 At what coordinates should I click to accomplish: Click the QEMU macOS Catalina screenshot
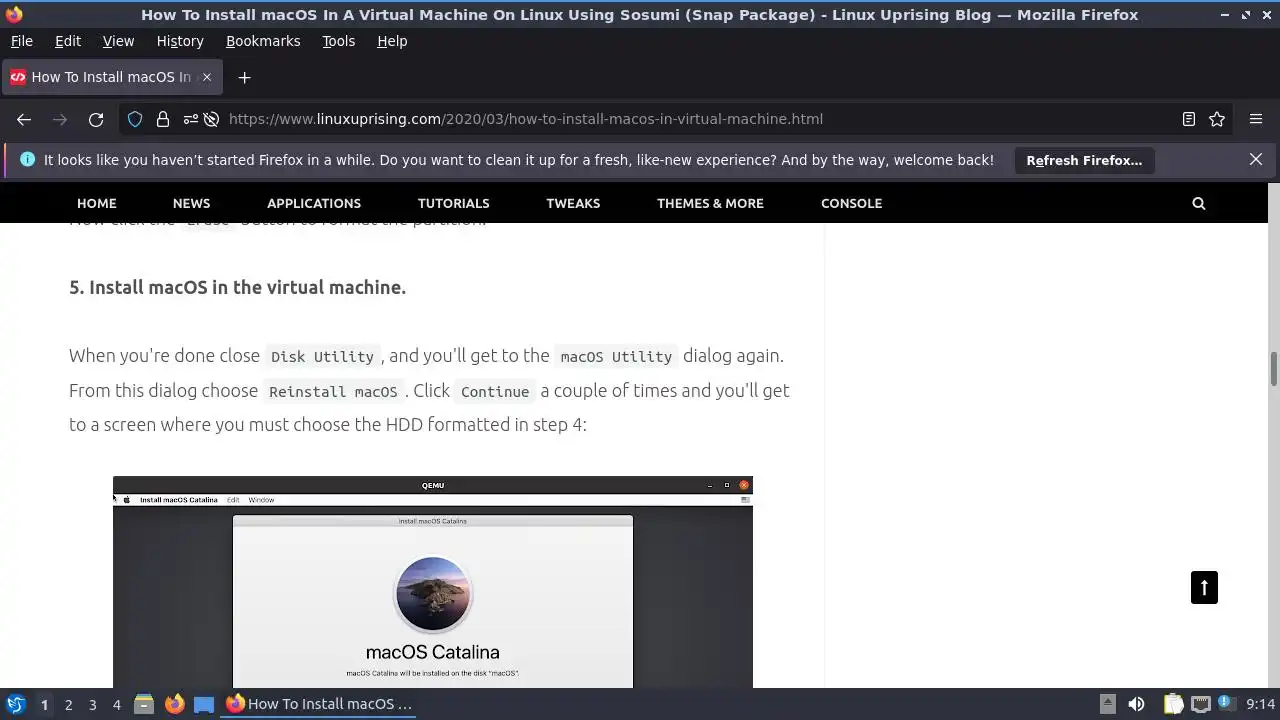pyautogui.click(x=433, y=582)
